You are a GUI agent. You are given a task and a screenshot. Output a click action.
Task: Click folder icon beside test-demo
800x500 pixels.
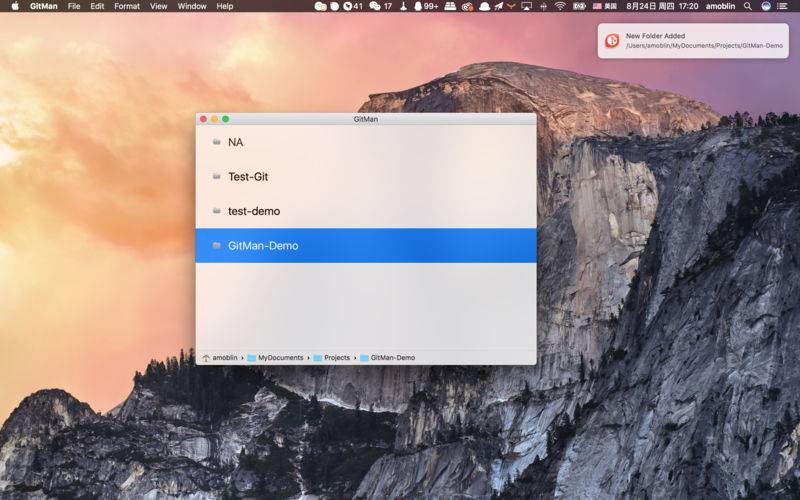click(x=216, y=211)
